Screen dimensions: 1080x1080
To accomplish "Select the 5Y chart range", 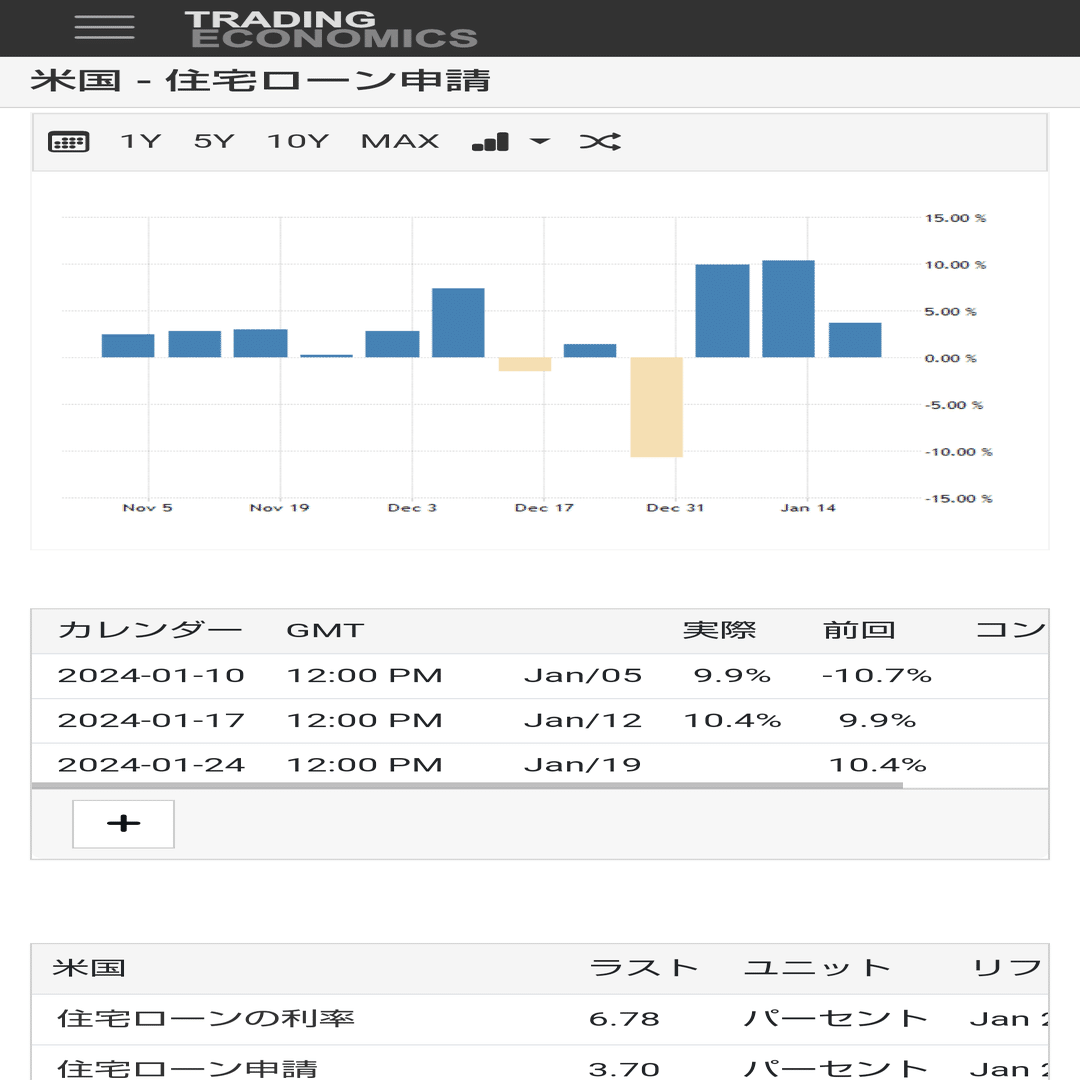I will pos(214,141).
